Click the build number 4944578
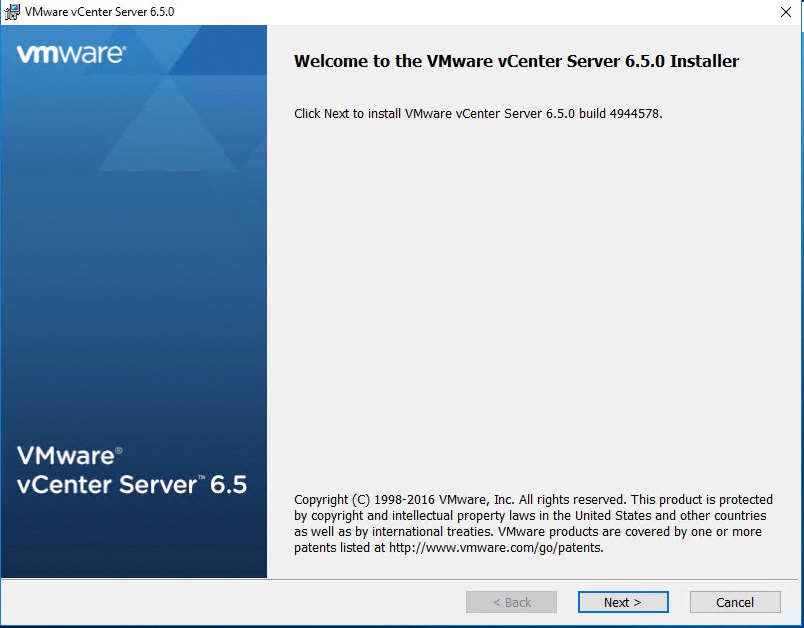The width and height of the screenshot is (804, 628). point(635,113)
